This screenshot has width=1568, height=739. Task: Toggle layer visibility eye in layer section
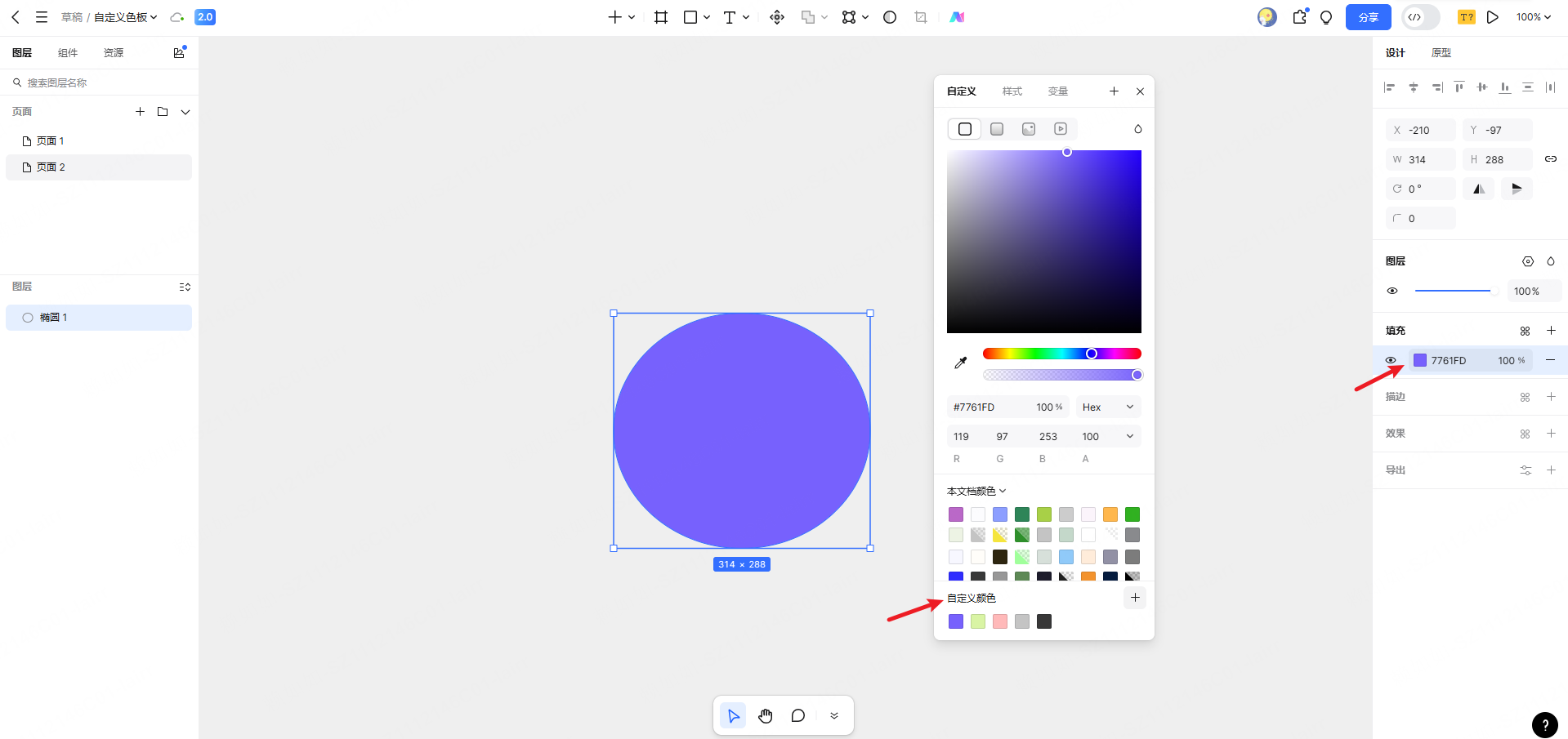pos(1392,291)
